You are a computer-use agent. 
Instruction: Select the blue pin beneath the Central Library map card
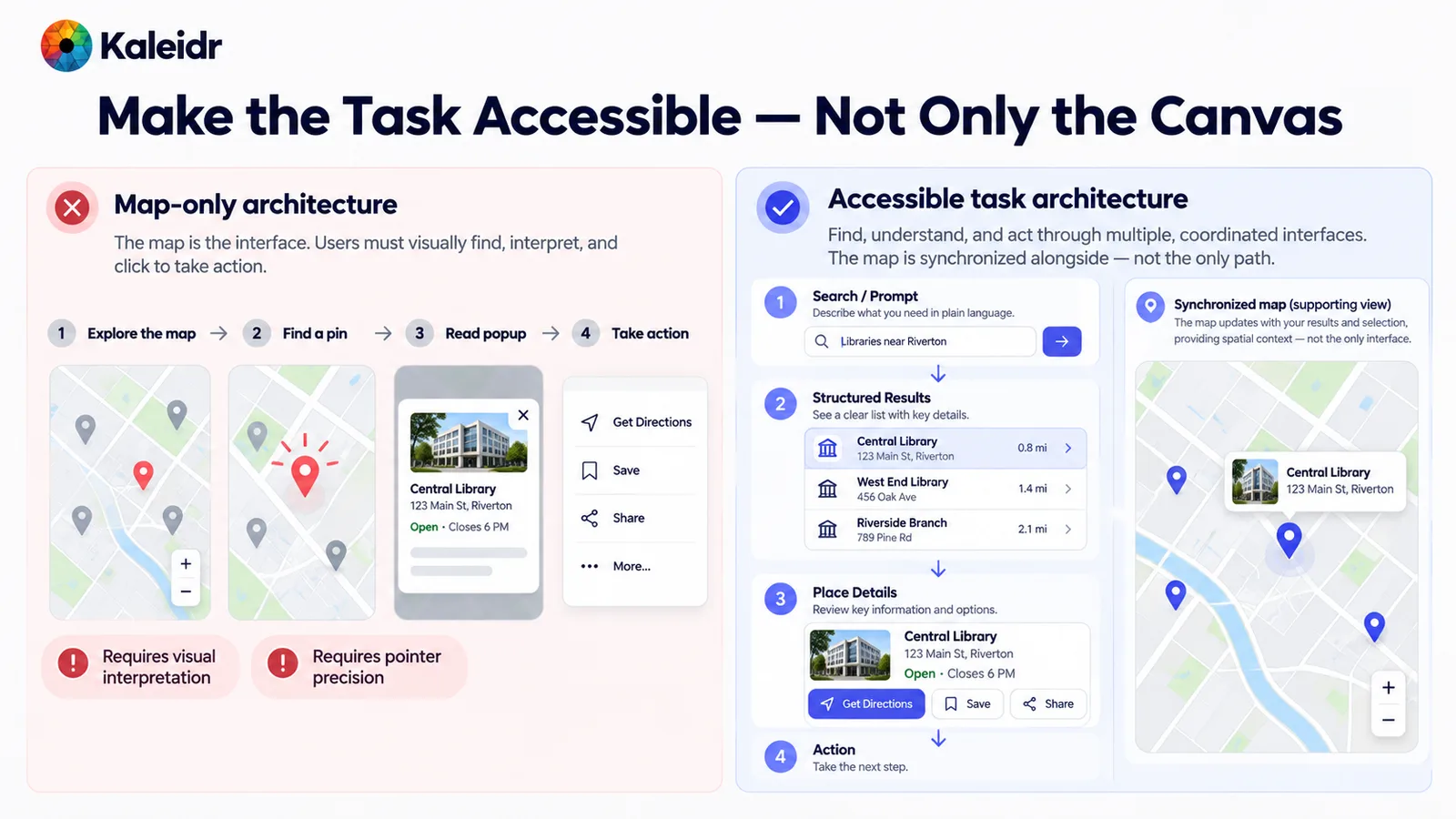coord(1289,539)
